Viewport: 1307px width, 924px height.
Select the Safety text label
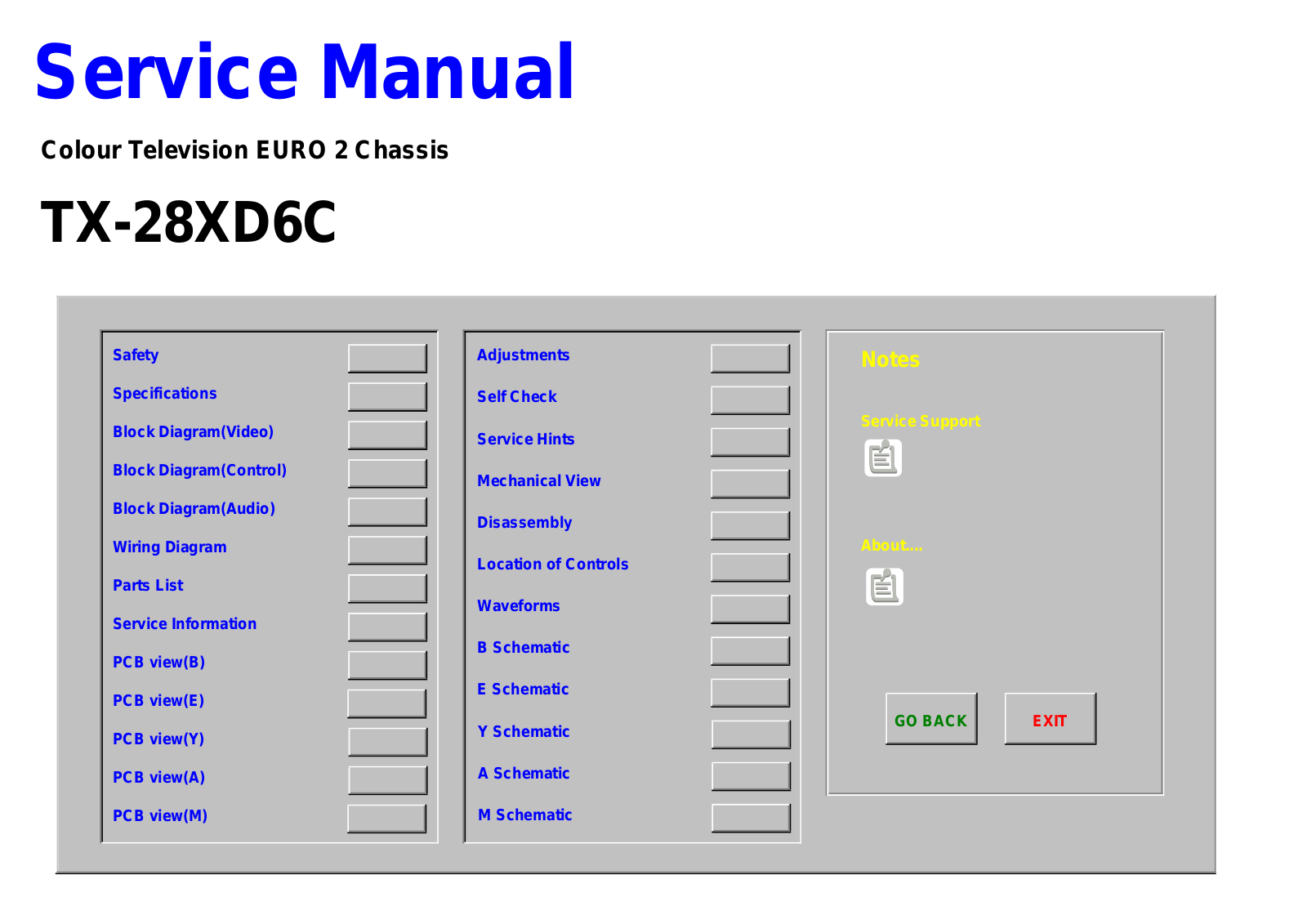(136, 355)
